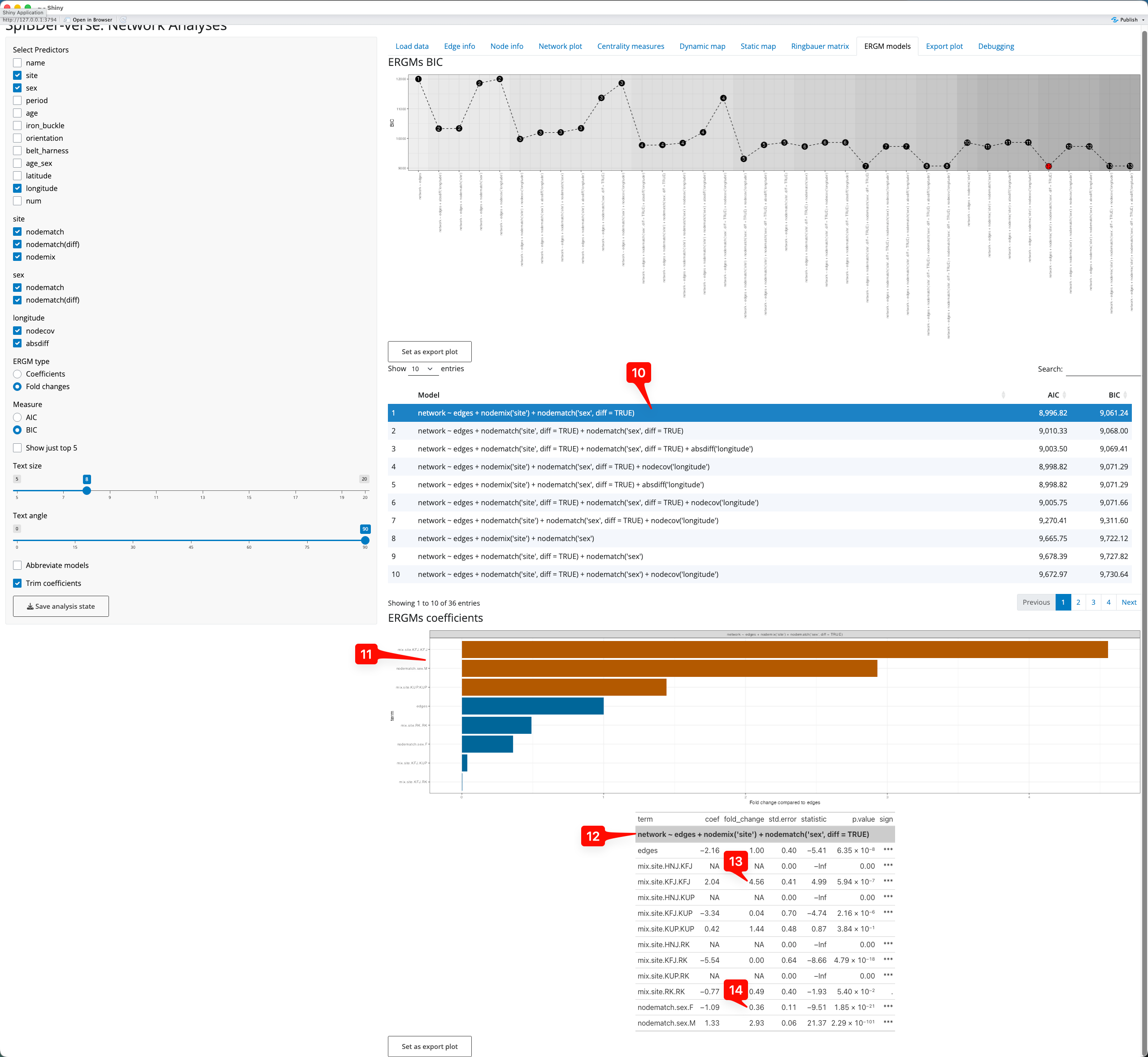Toggle nodecov under longitude

[17, 331]
